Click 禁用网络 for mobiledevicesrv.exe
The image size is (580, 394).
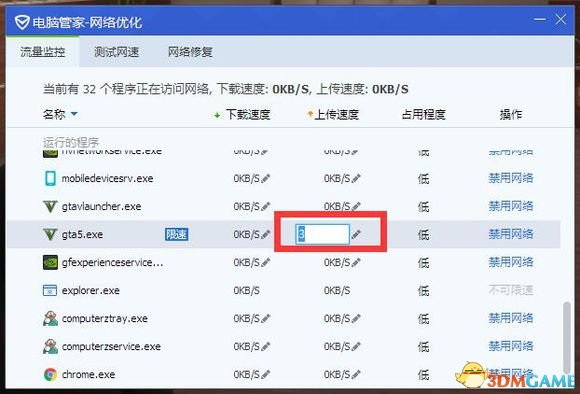[x=511, y=178]
